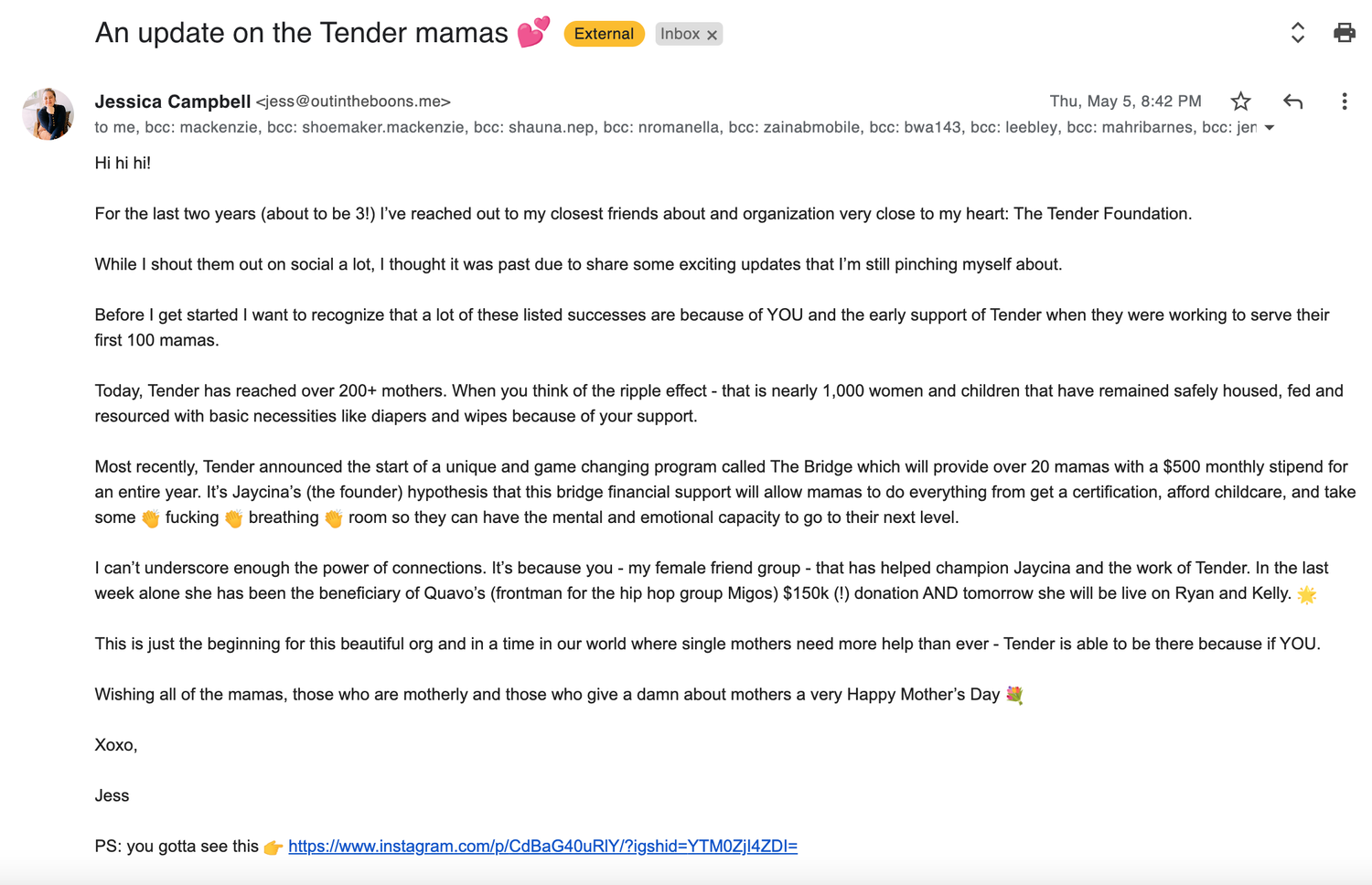Click the sender name Jessica Campbell
Viewport: 1372px width, 885px height.
click(x=172, y=101)
